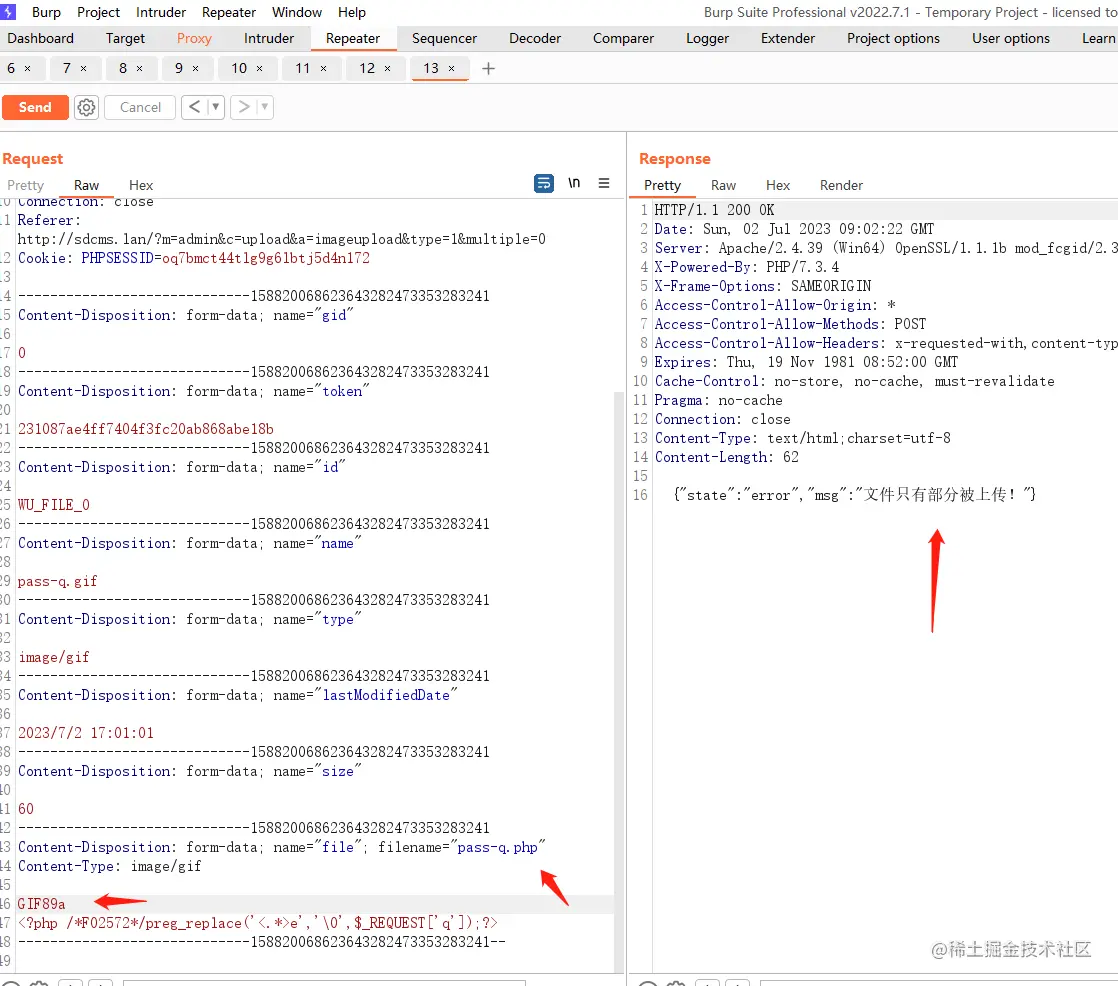Send the request
1118x986 pixels.
[x=35, y=107]
